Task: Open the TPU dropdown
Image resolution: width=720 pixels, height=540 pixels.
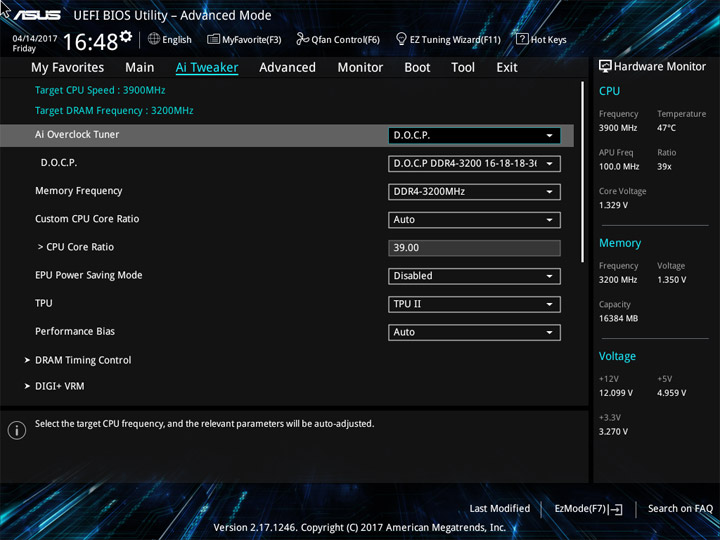Action: (474, 304)
